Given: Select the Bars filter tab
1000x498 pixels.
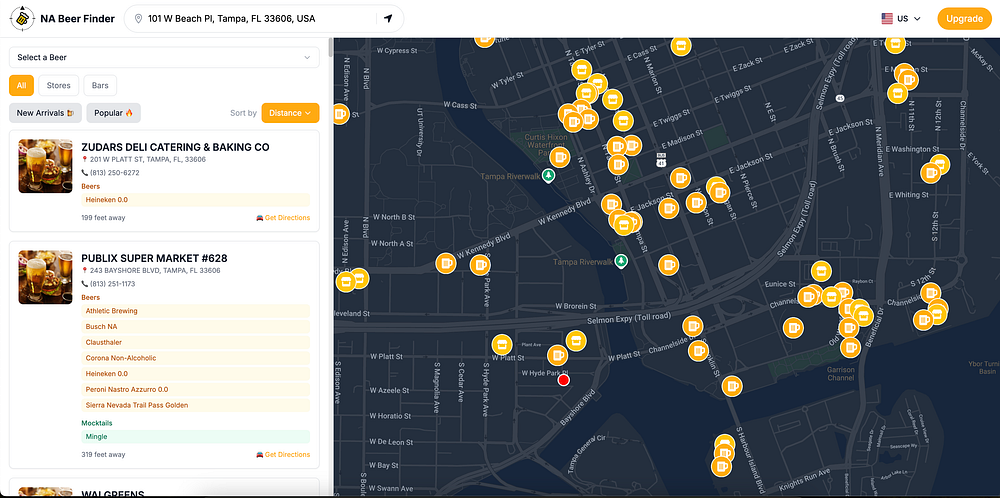Looking at the screenshot, I should [100, 85].
